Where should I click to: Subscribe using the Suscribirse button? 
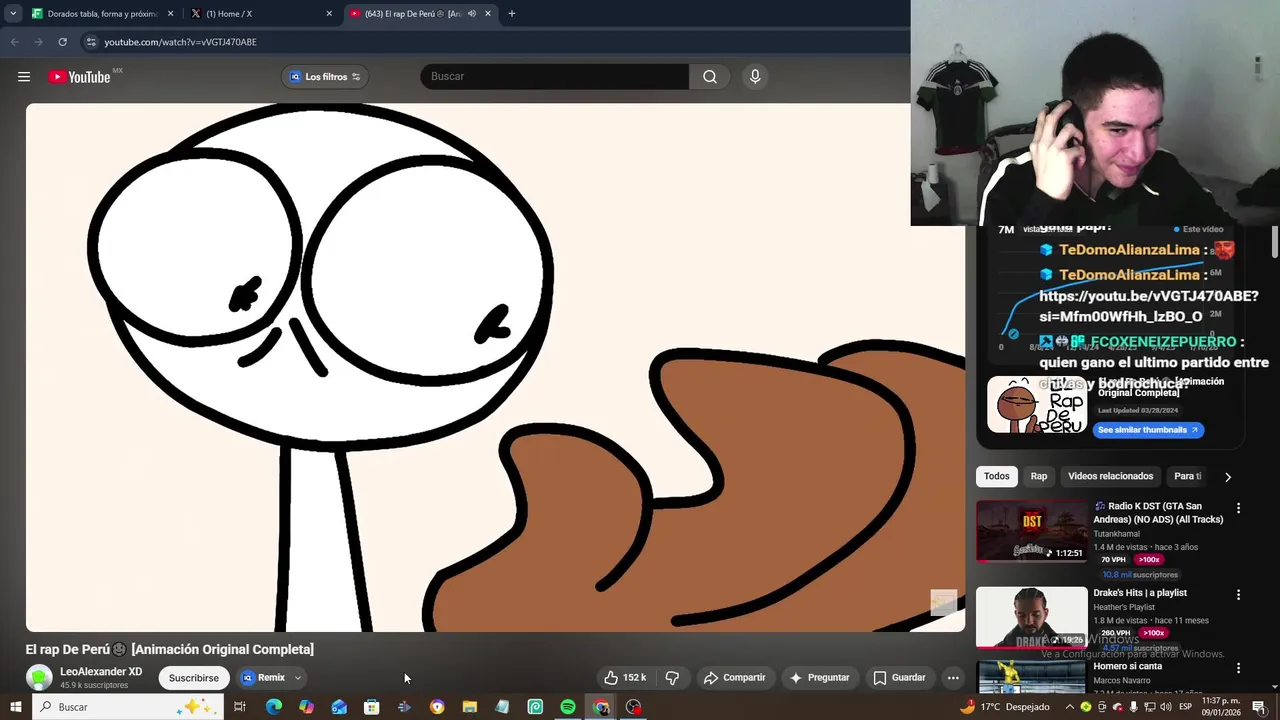tap(194, 678)
